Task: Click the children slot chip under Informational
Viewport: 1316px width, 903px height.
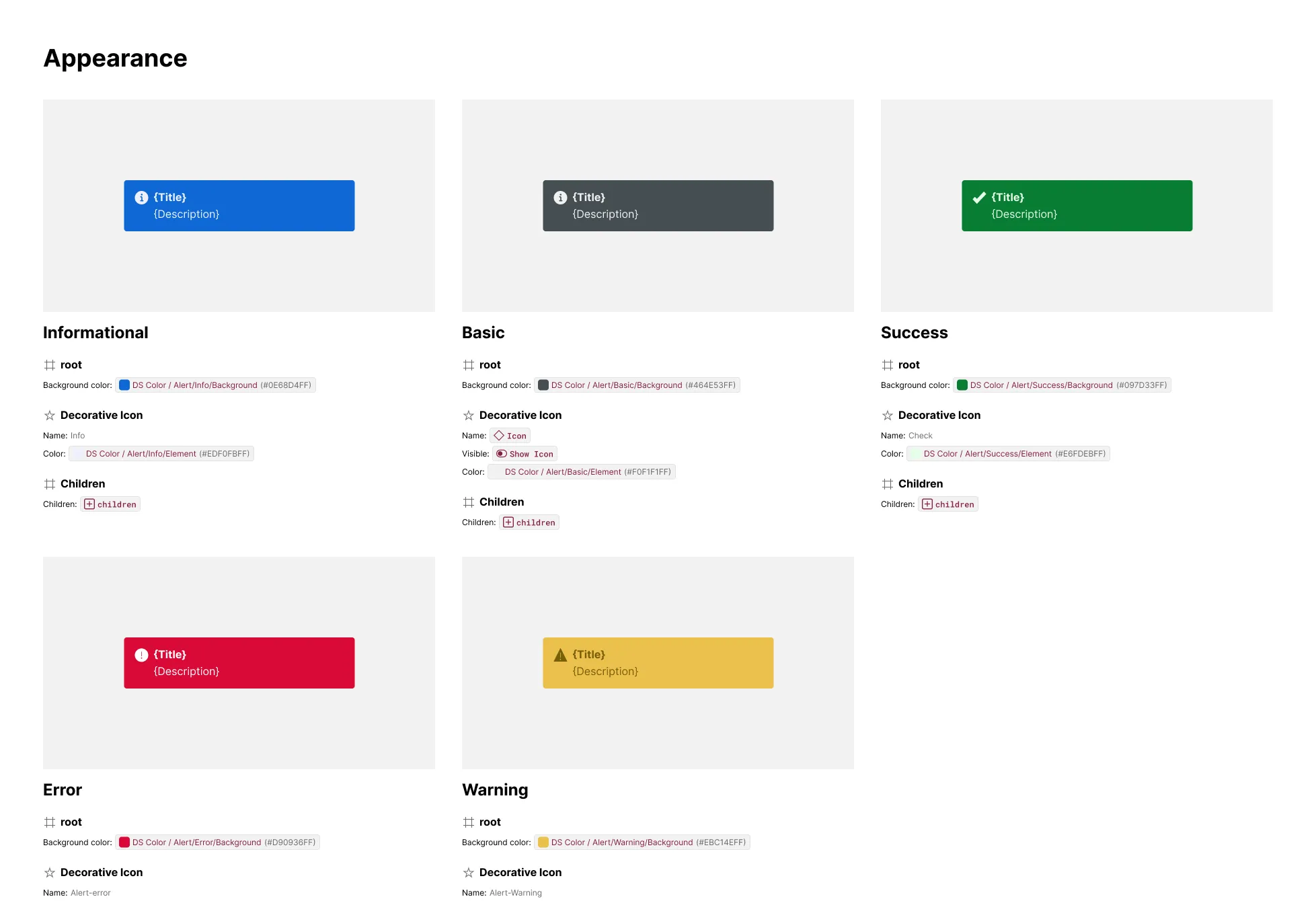Action: (x=110, y=504)
